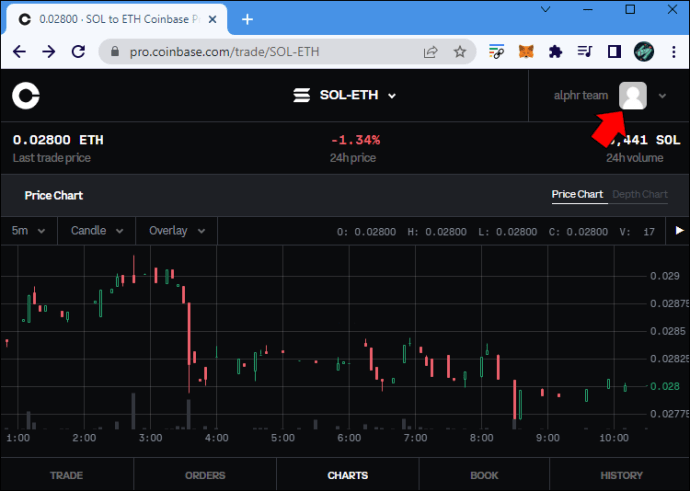Click the address bar URL

coord(224,52)
